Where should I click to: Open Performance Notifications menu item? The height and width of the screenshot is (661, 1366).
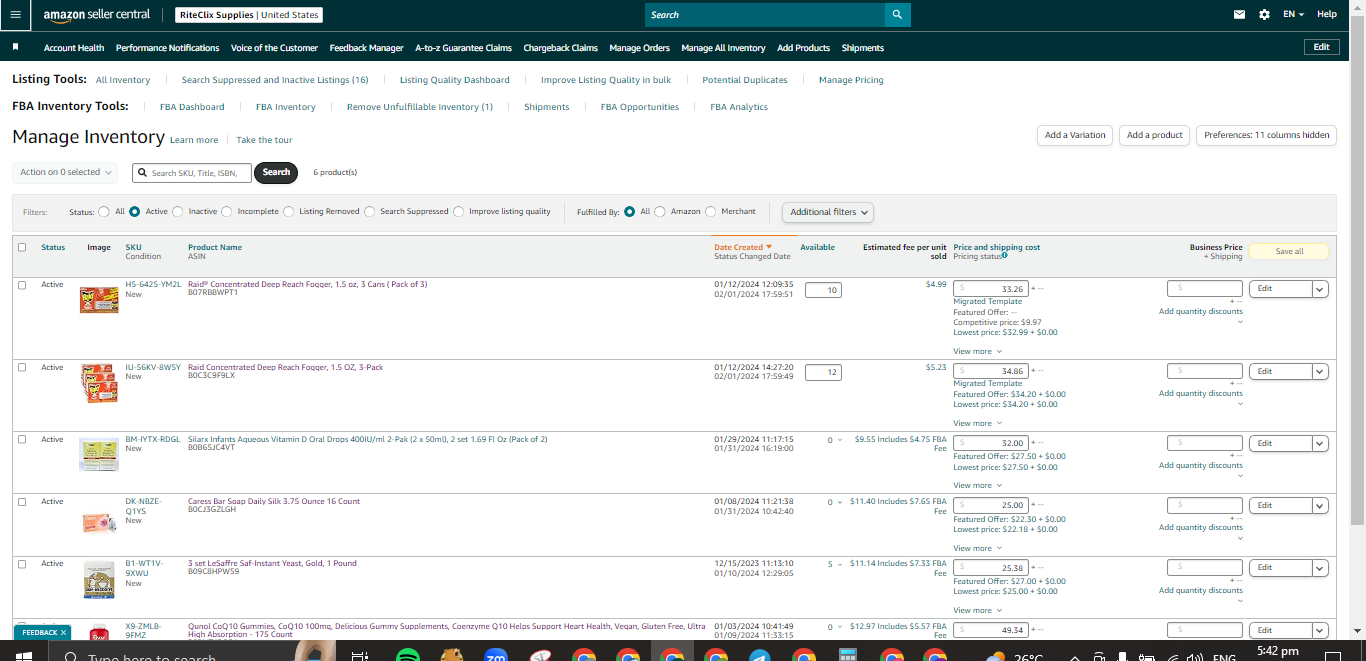click(168, 48)
